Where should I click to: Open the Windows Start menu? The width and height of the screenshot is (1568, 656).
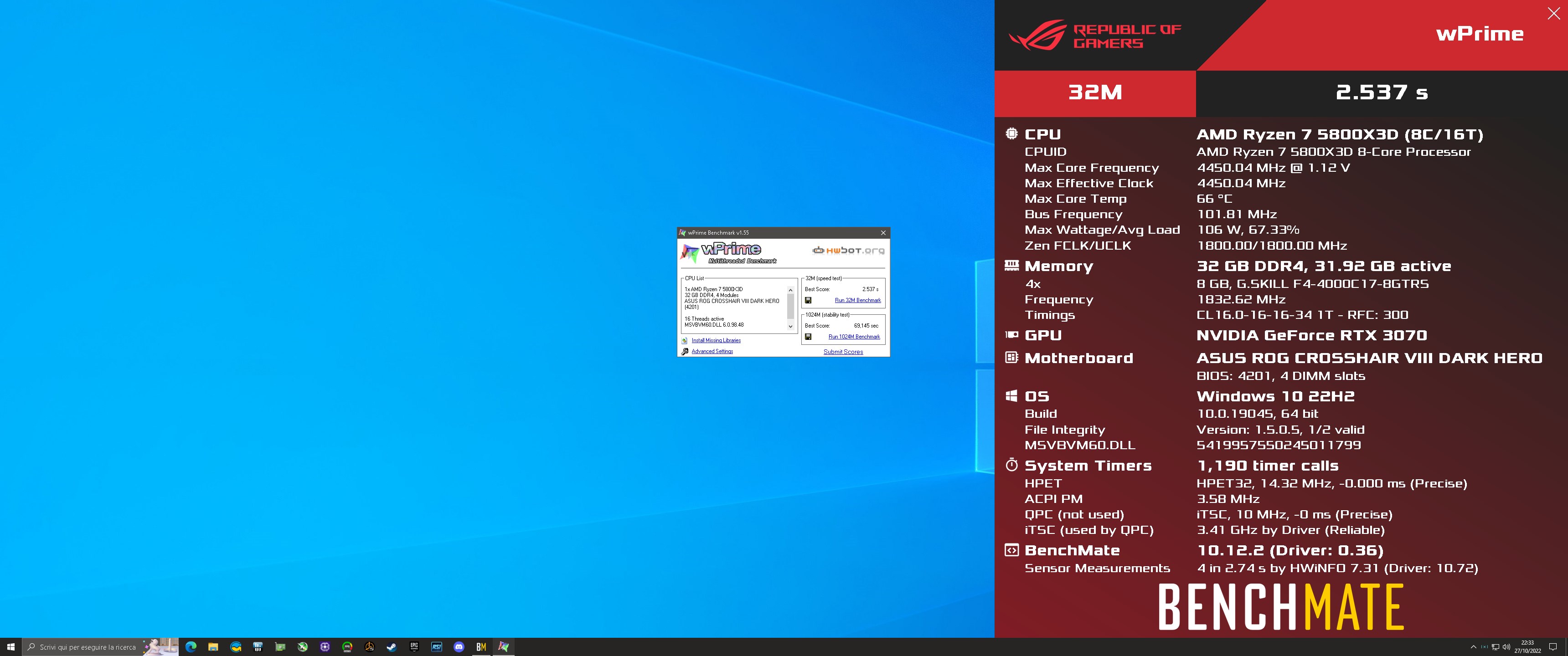10,647
